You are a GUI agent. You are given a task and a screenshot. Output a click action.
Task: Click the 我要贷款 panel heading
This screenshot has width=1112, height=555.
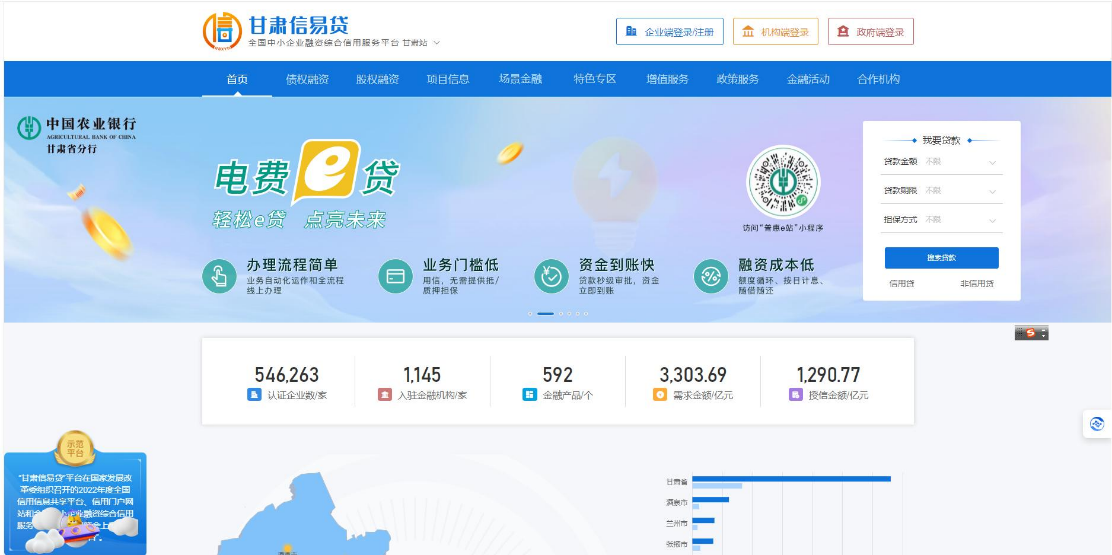(x=941, y=140)
